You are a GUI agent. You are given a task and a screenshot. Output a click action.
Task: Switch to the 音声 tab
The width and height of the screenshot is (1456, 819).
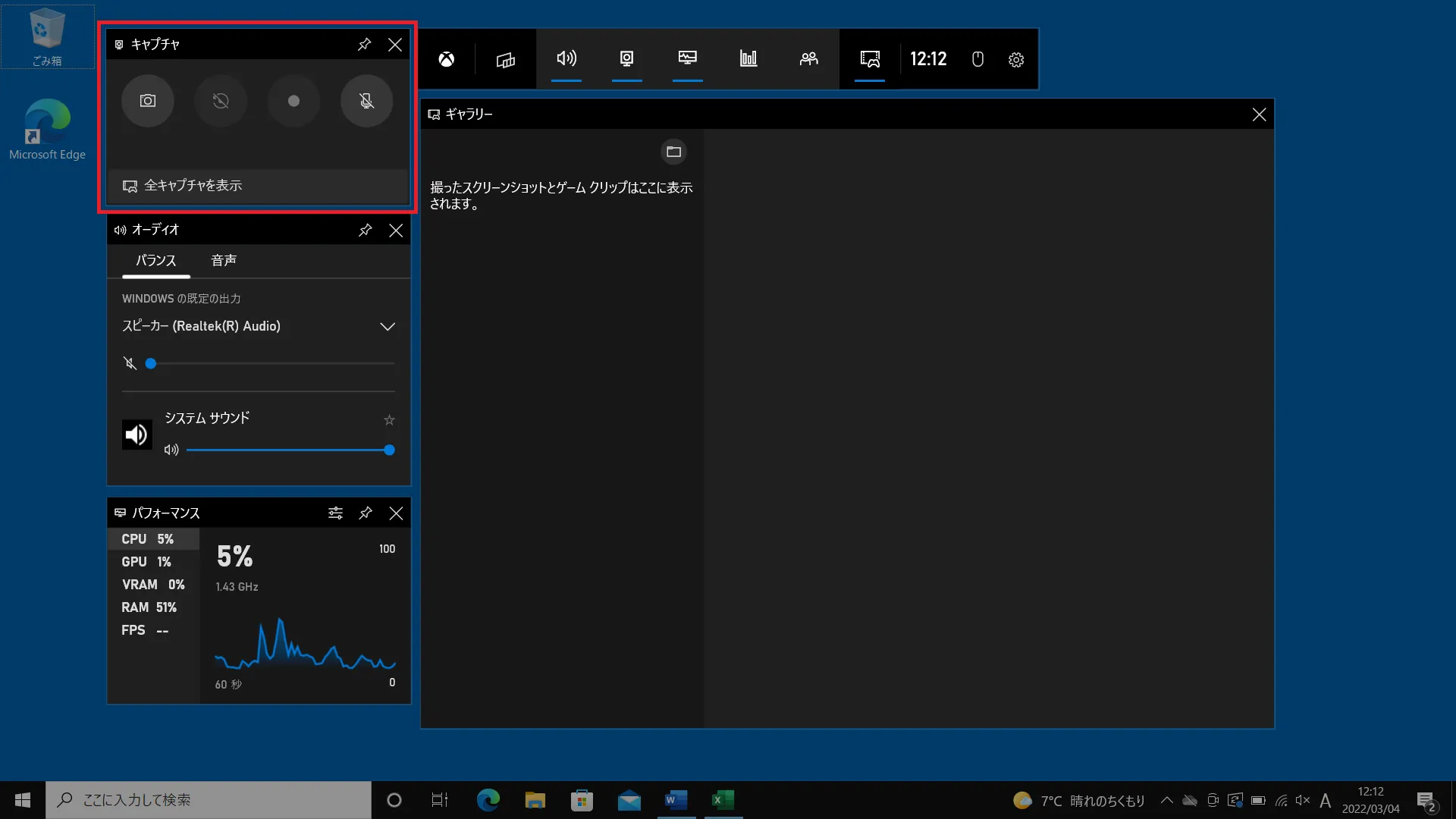[x=224, y=261]
